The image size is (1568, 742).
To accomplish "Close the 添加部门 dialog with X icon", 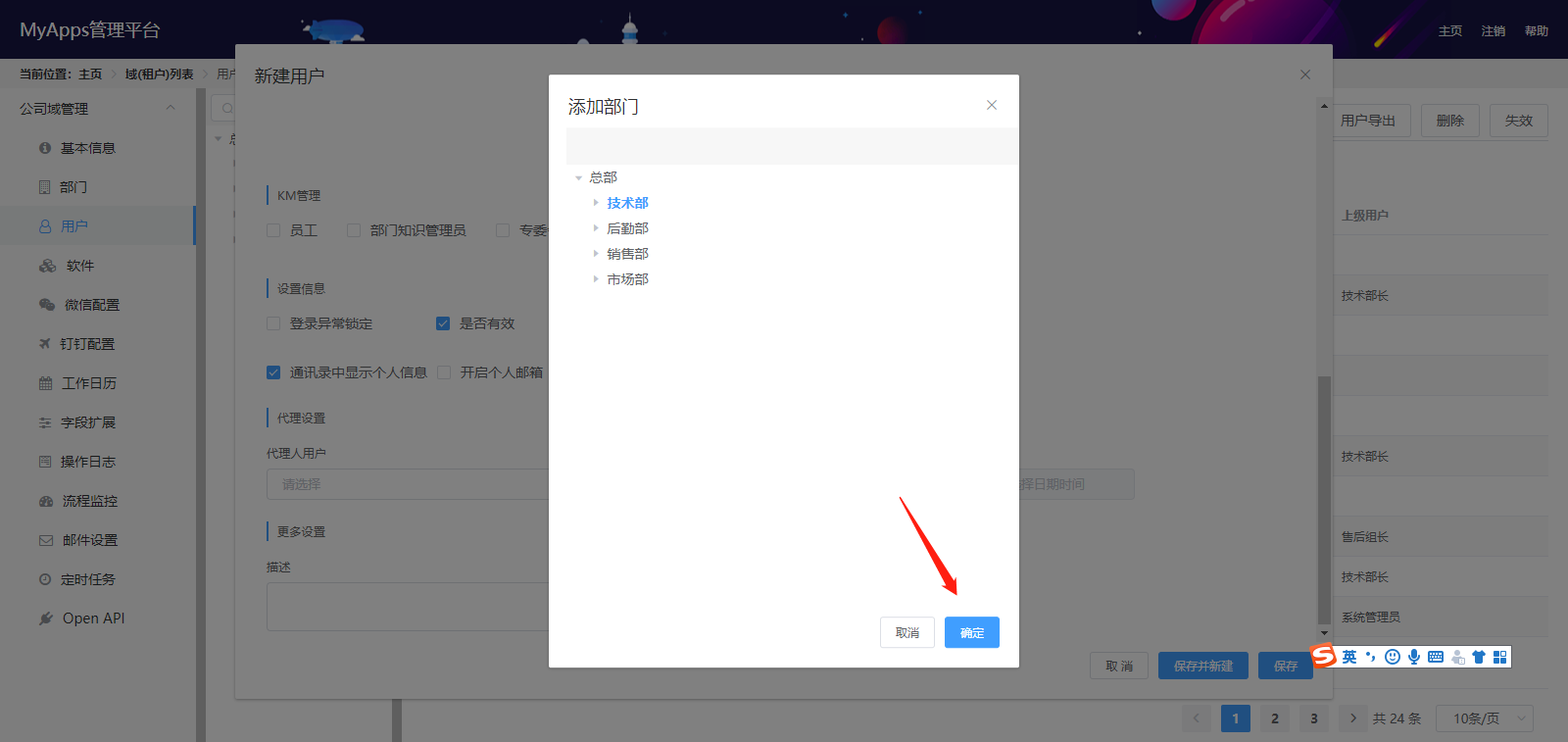I will coord(992,105).
